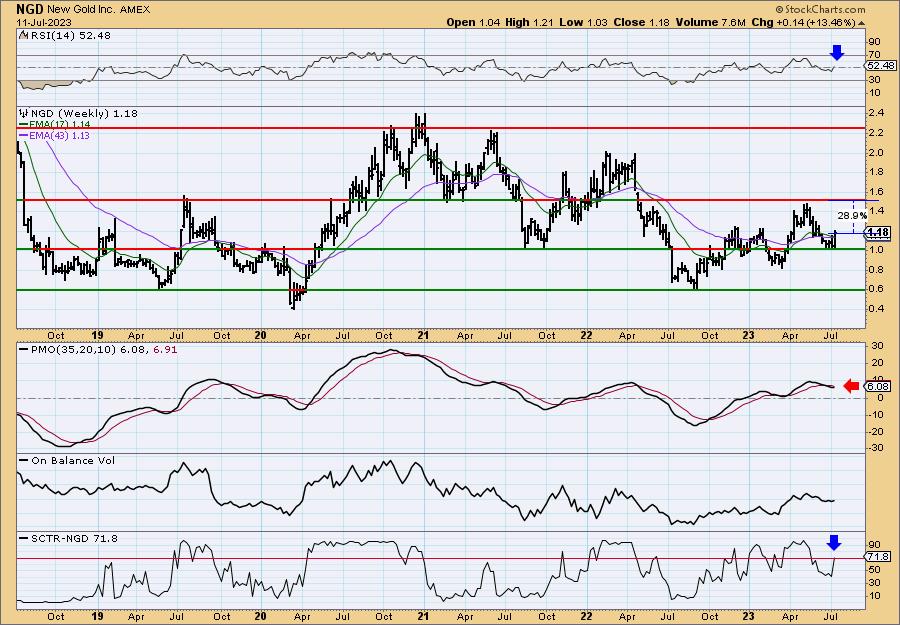The height and width of the screenshot is (625, 900).
Task: Click the 'EMA(43) 1.13' legend entry
Action: point(54,135)
